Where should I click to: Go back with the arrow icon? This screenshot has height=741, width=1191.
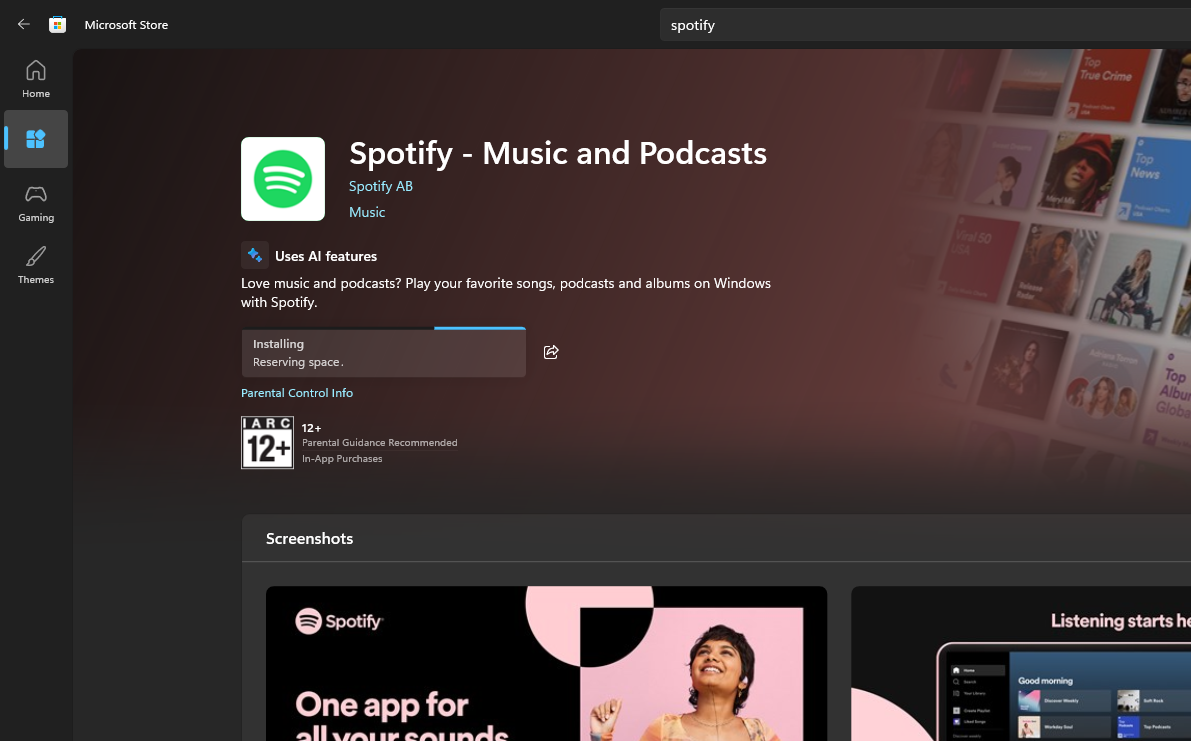point(24,24)
